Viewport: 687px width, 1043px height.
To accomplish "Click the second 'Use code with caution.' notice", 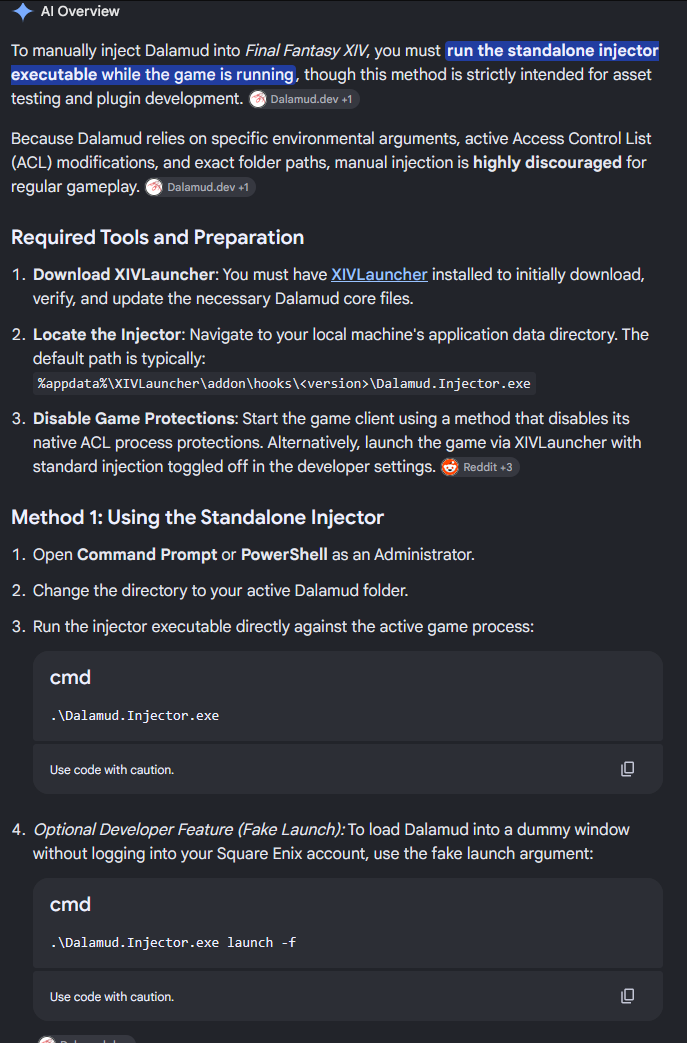I will pyautogui.click(x=112, y=996).
